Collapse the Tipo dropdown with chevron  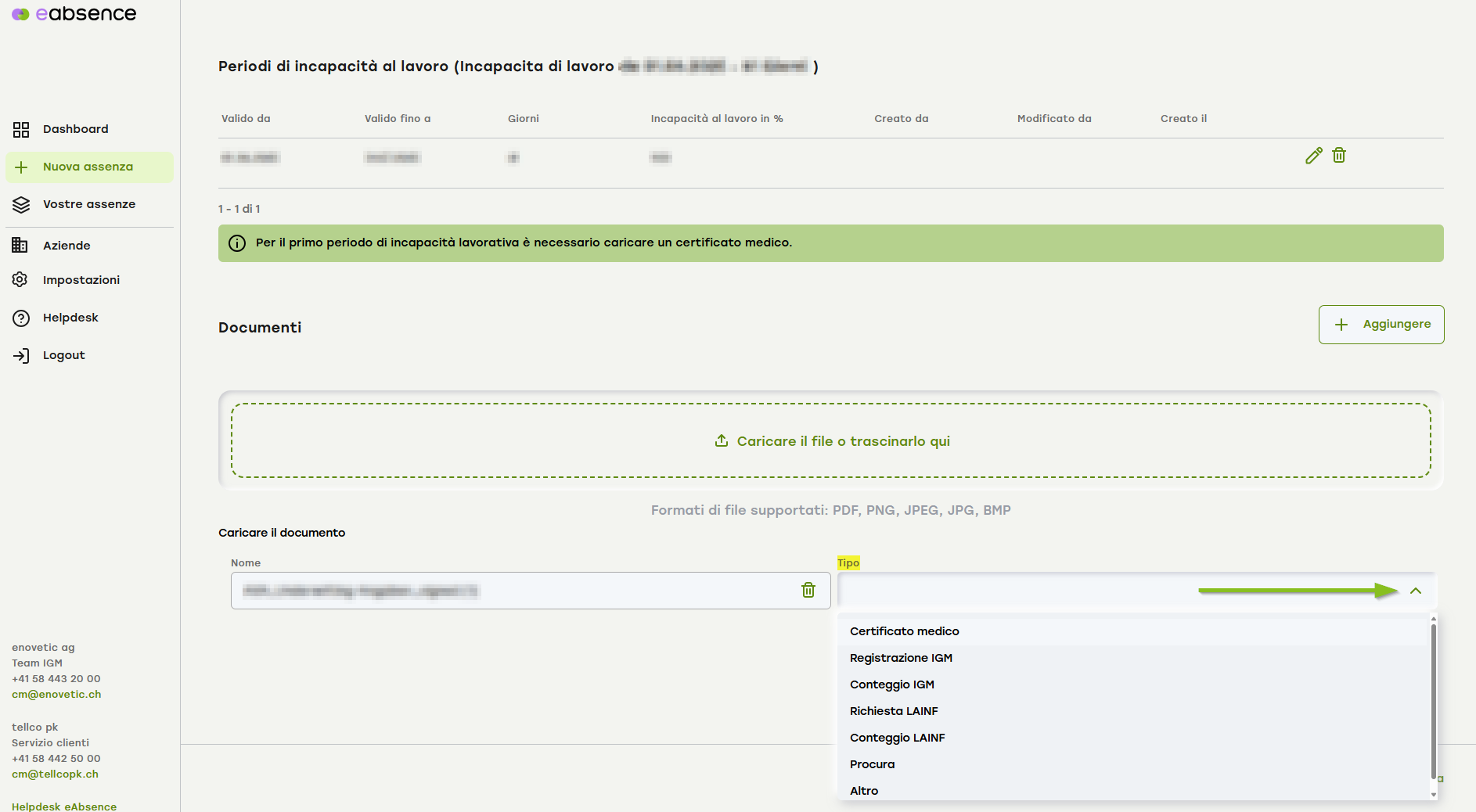(1415, 591)
